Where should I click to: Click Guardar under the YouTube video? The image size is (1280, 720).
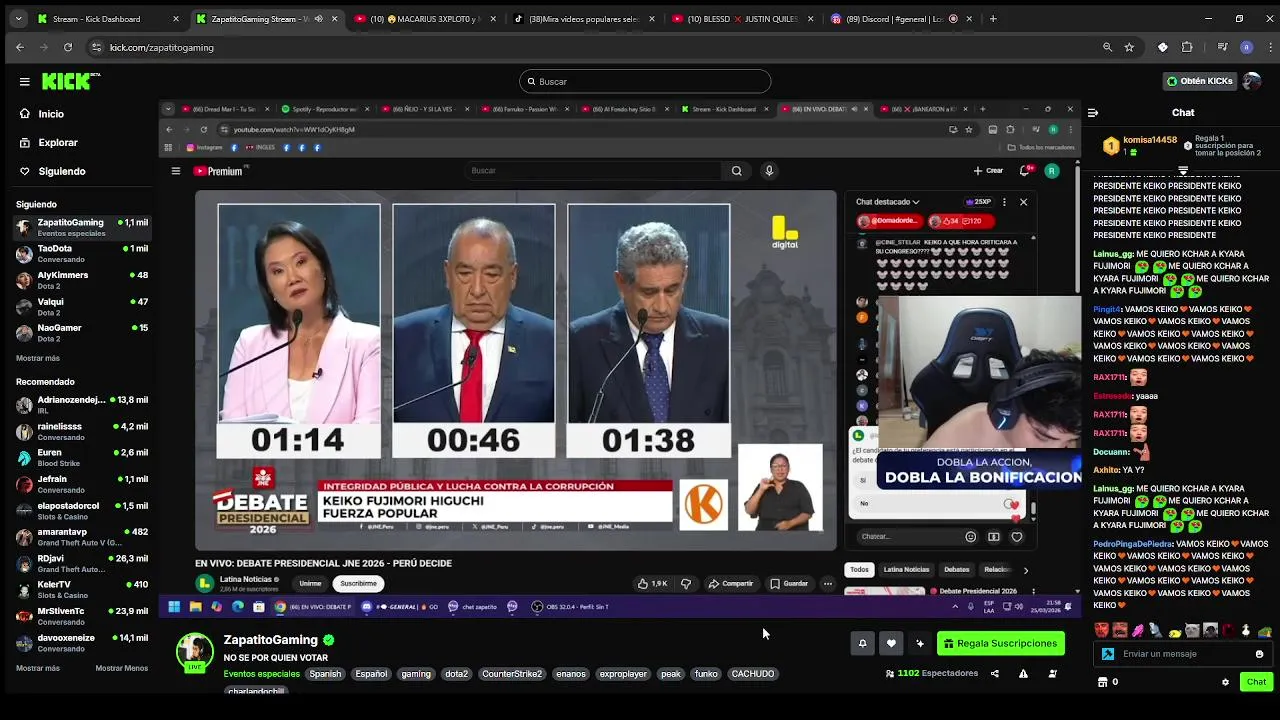click(x=788, y=584)
